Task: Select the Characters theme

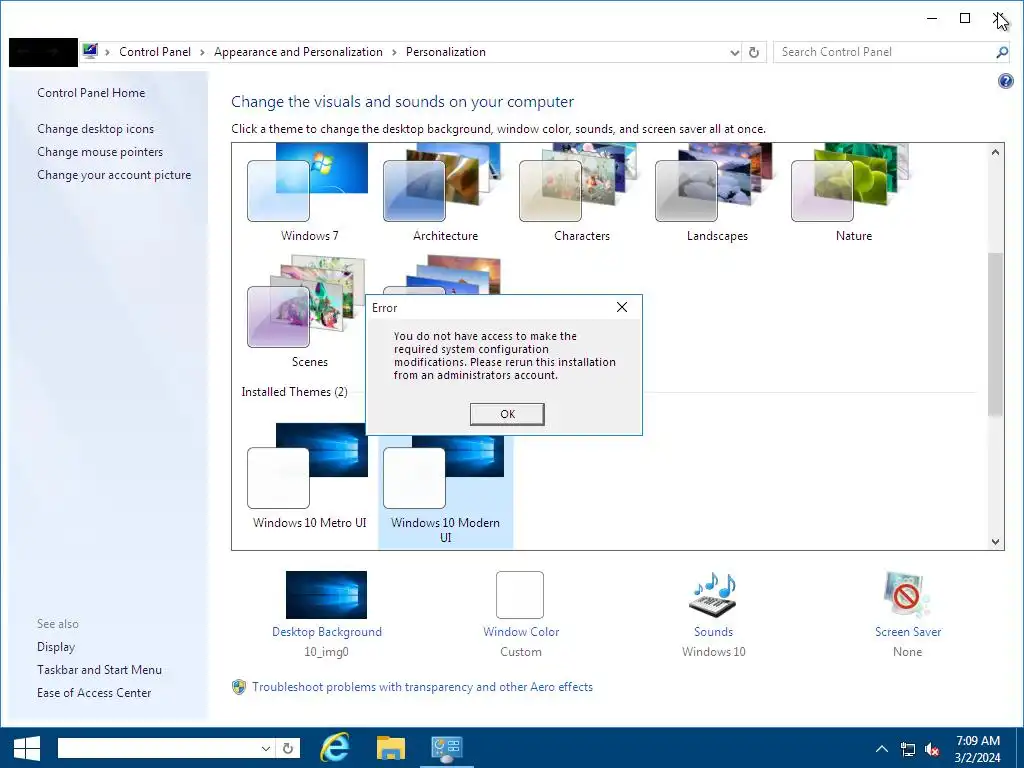Action: (581, 193)
